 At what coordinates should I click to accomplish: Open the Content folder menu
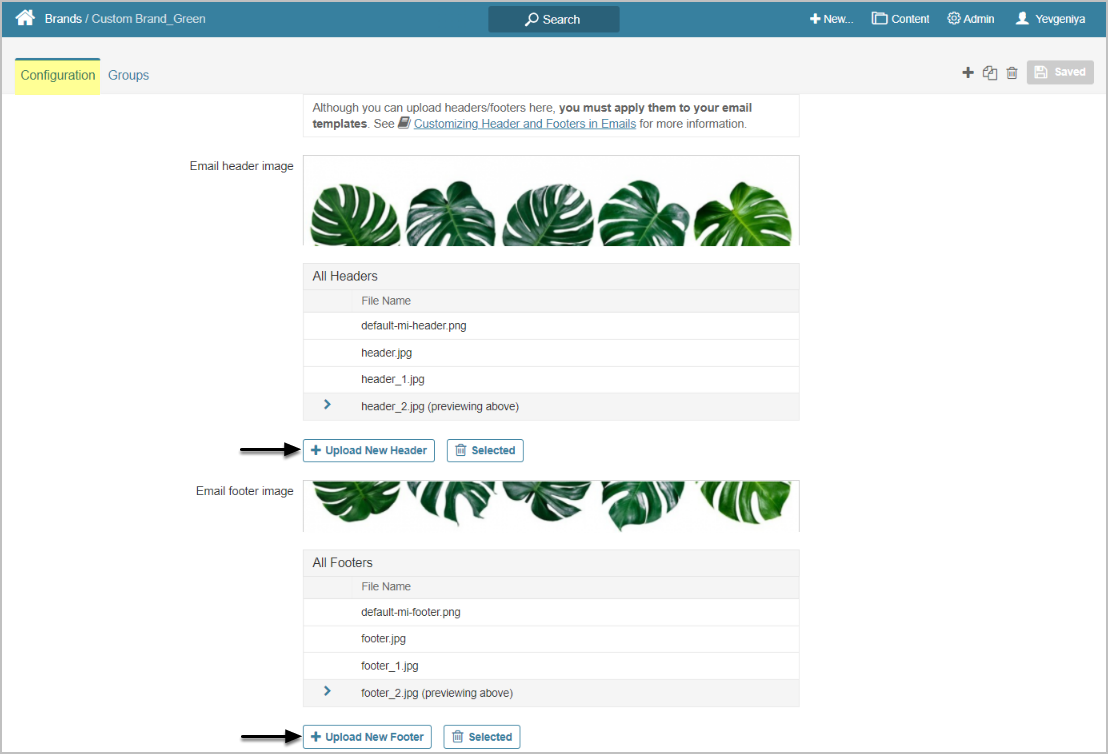pos(900,19)
